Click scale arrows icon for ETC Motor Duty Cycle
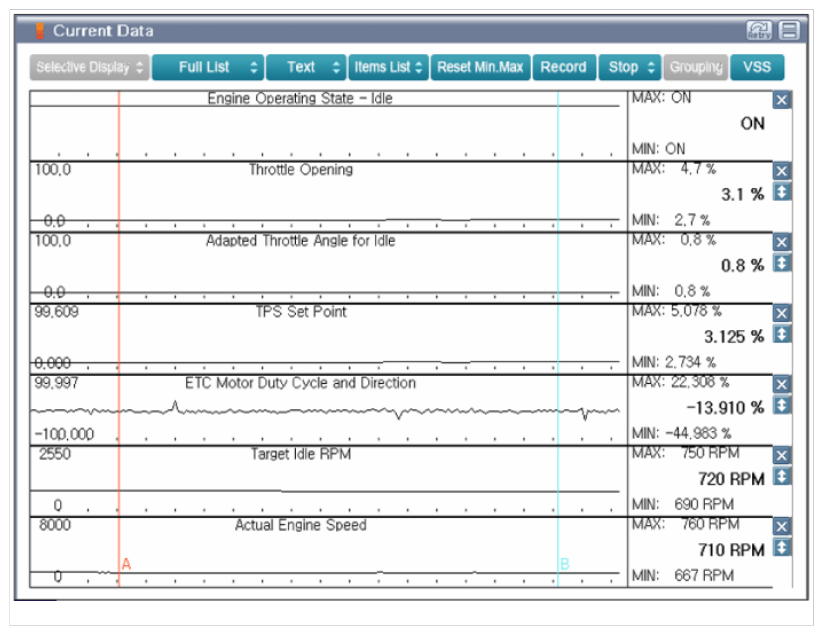 click(x=782, y=405)
